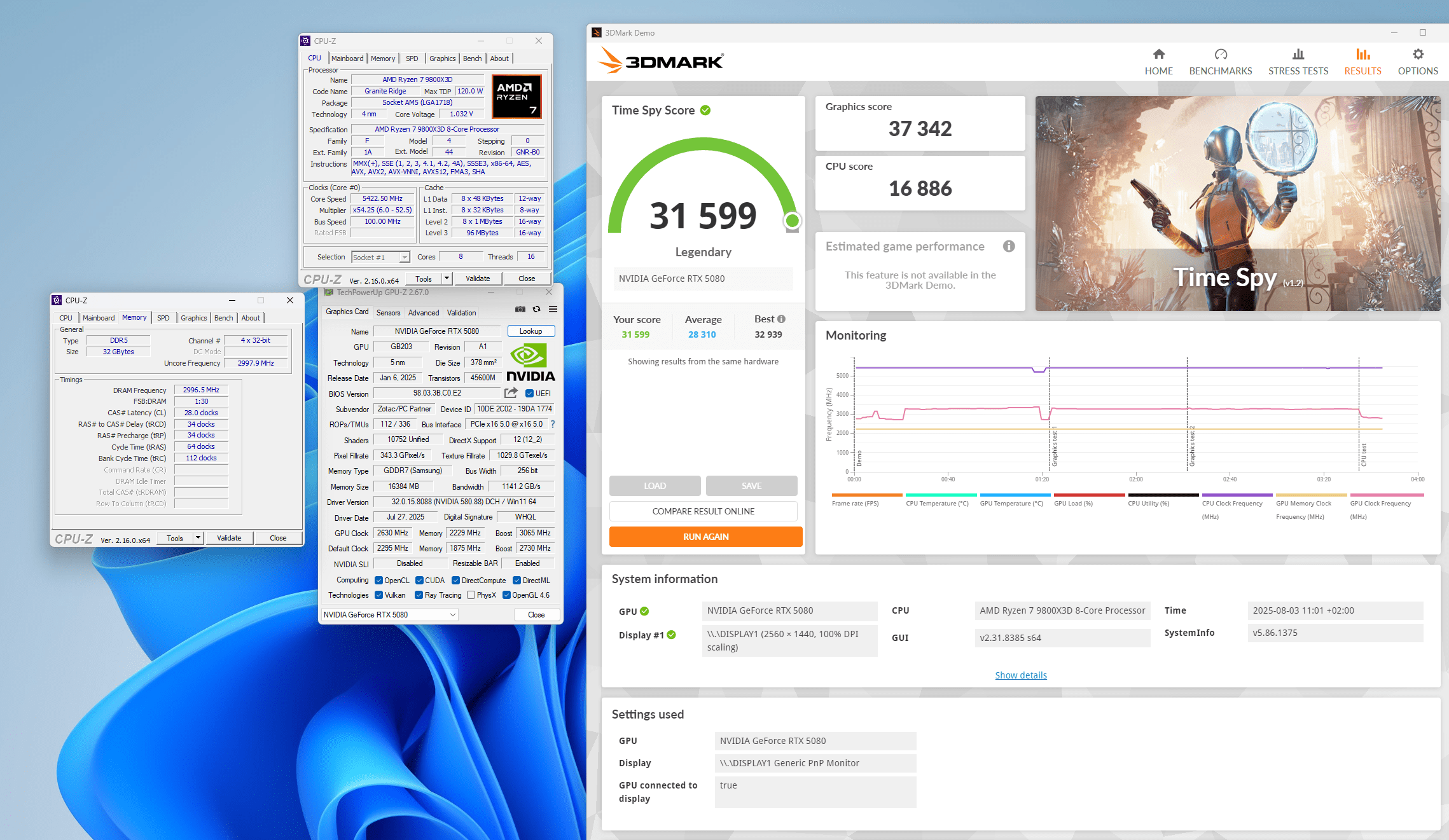Open 3DMark Options gear
1449x840 pixels.
click(1418, 62)
